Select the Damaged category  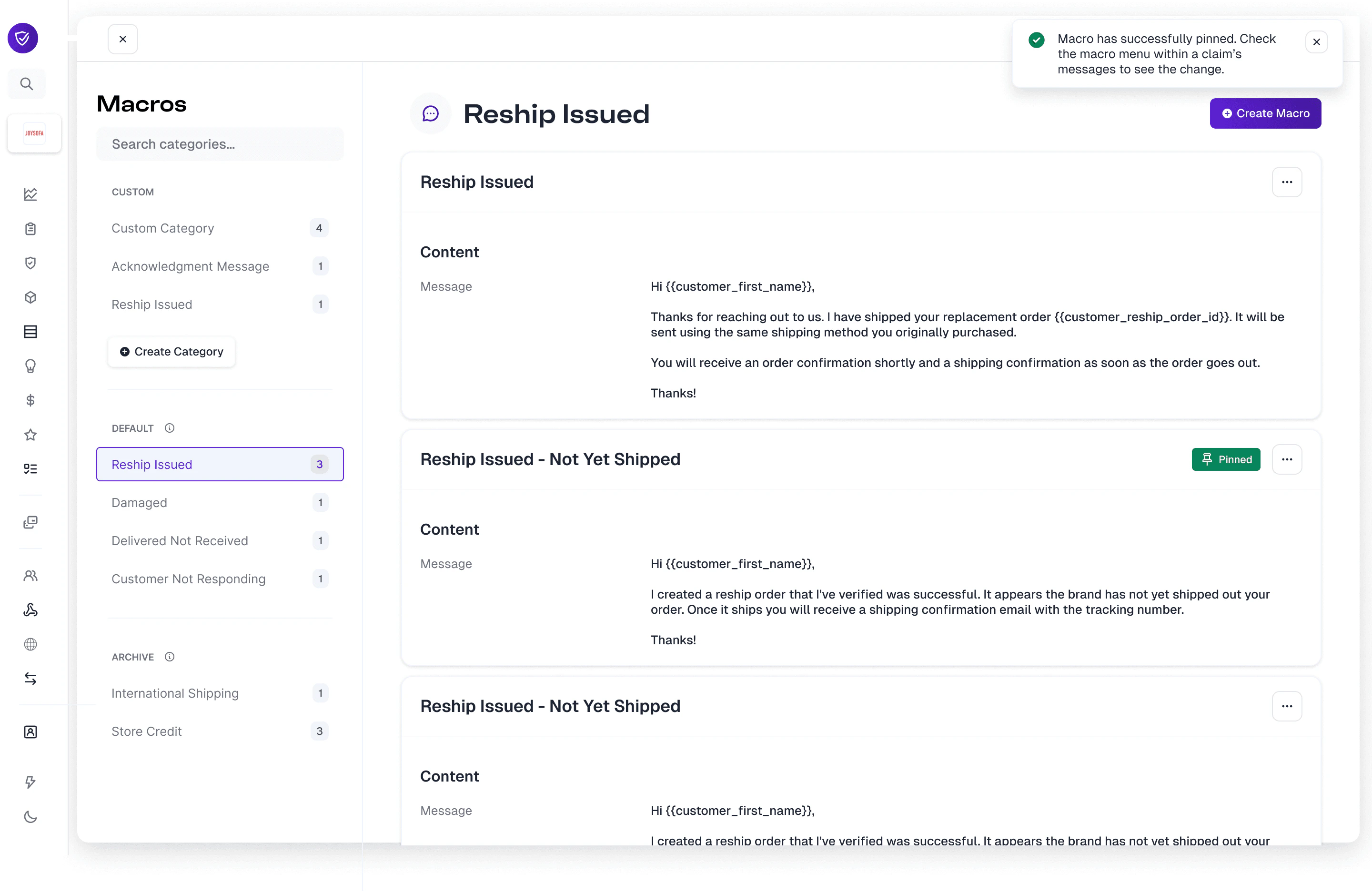220,503
